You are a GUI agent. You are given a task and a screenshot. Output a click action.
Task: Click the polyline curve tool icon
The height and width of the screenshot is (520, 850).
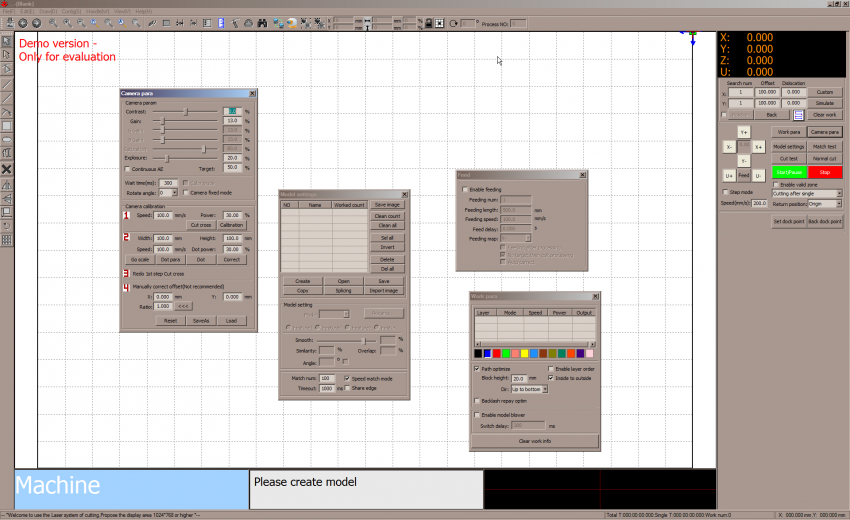[7, 112]
